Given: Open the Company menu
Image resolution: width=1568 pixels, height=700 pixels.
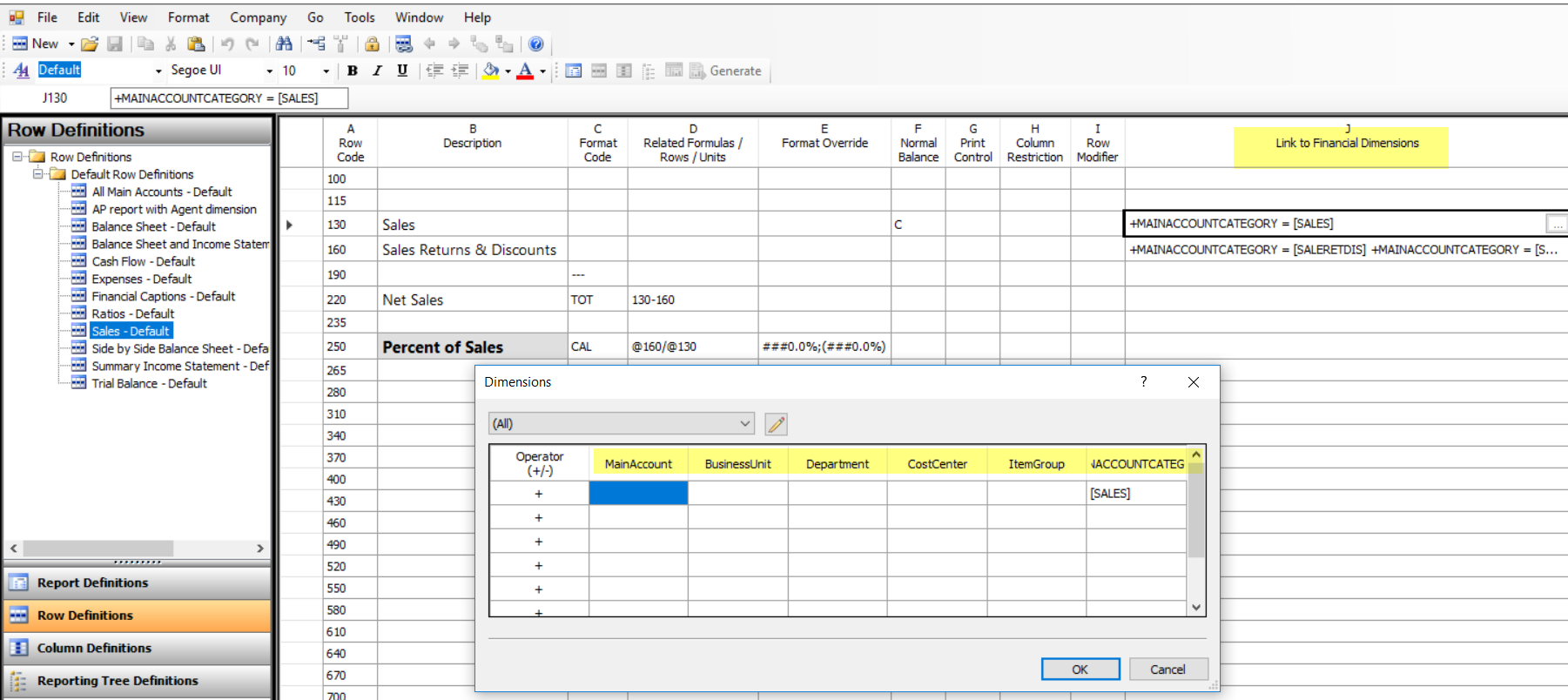Looking at the screenshot, I should pos(258,17).
